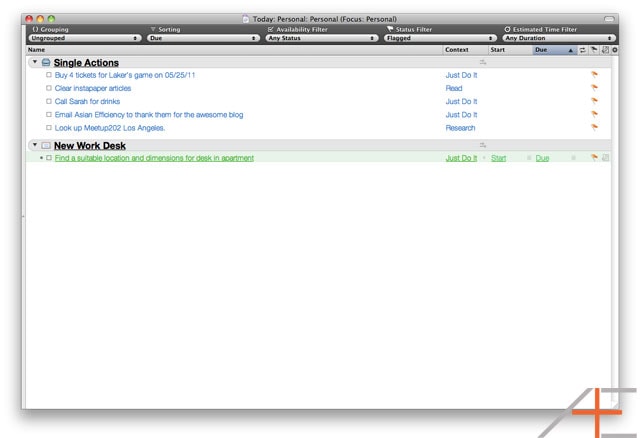Click project type icon in New Work Desk row
640x438 pixels.
(x=483, y=145)
